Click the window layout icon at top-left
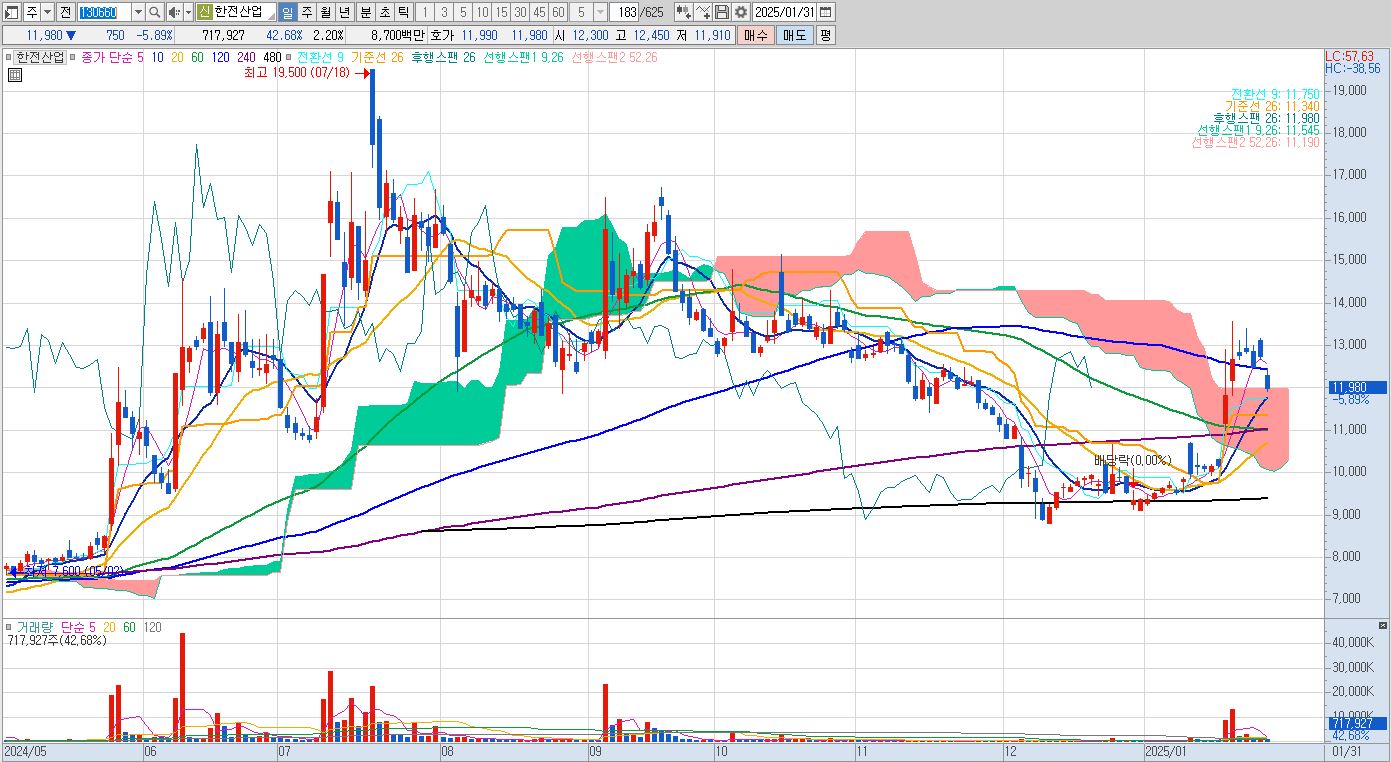The width and height of the screenshot is (1391, 762). coord(12,12)
